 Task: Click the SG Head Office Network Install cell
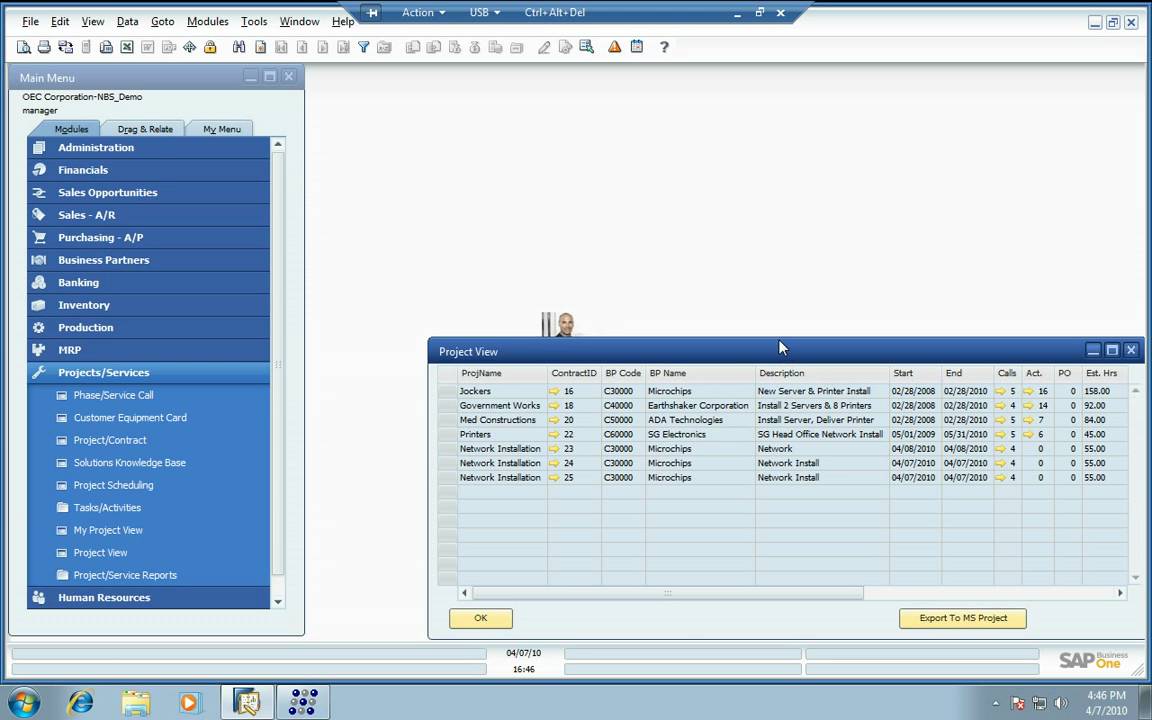822,434
